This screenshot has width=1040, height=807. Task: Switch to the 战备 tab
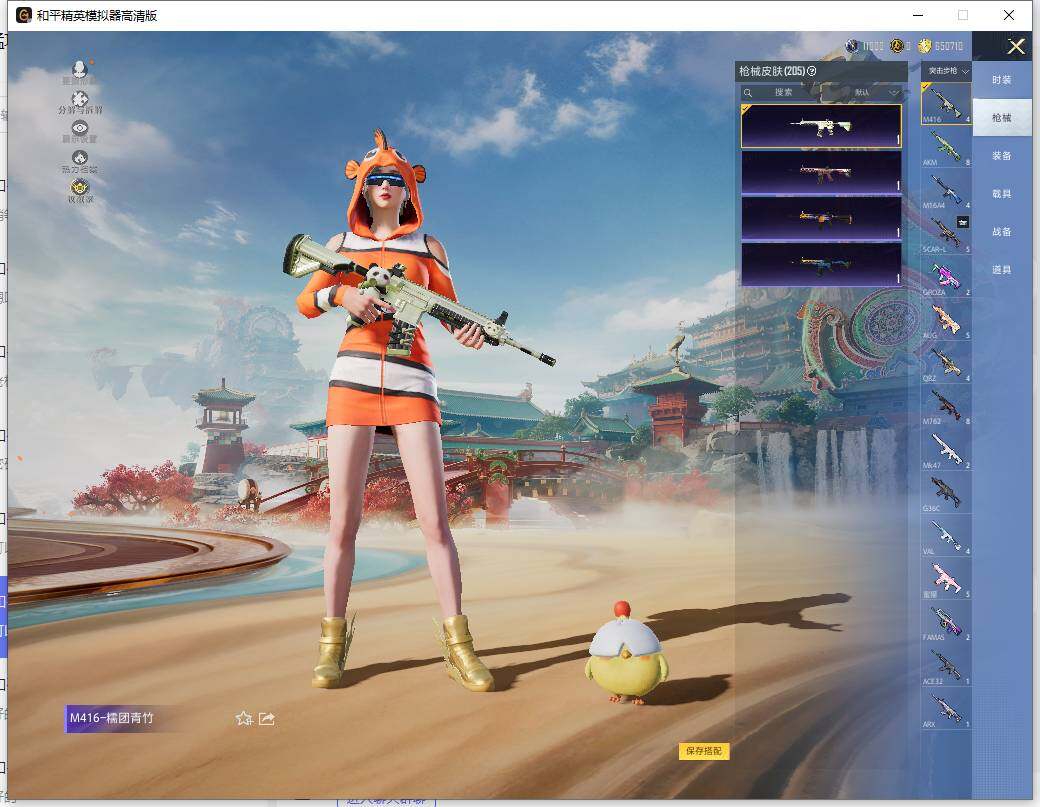point(1002,231)
